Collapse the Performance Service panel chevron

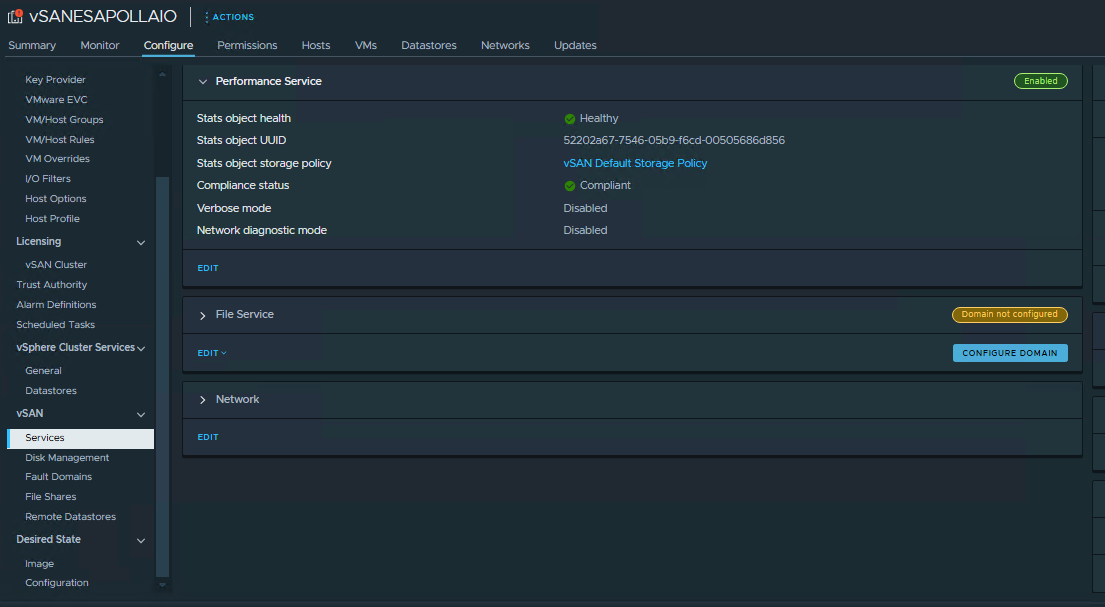click(203, 82)
